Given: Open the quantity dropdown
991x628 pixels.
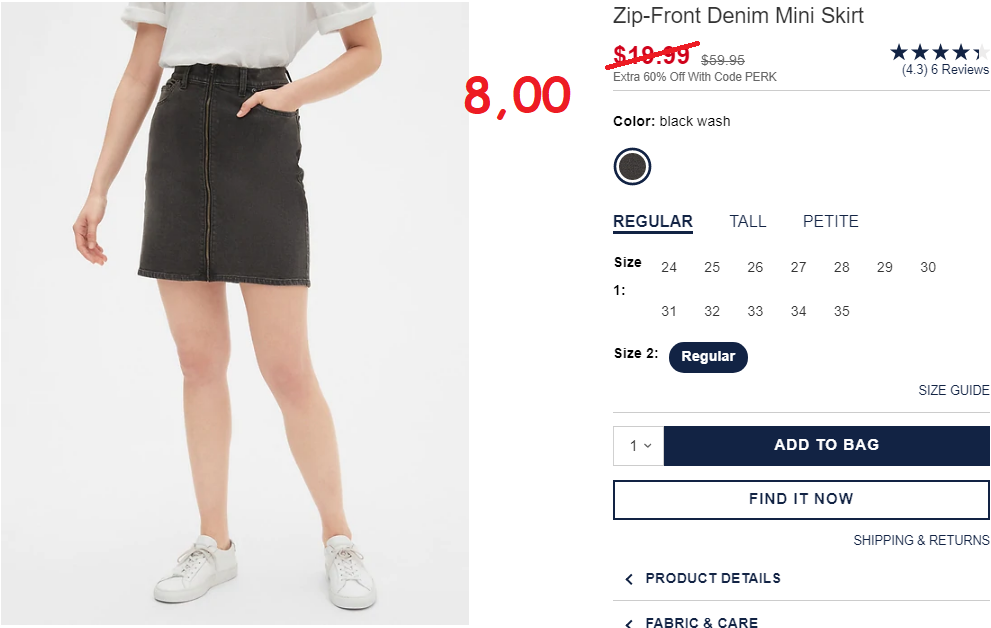Looking at the screenshot, I should tap(638, 446).
